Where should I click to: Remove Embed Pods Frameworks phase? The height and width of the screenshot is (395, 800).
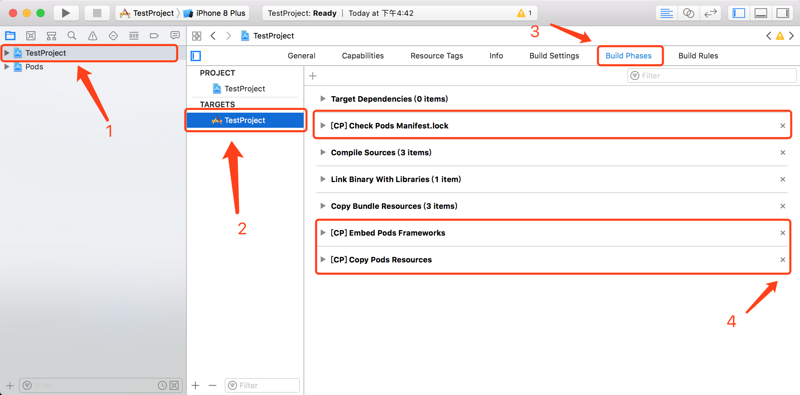(783, 233)
